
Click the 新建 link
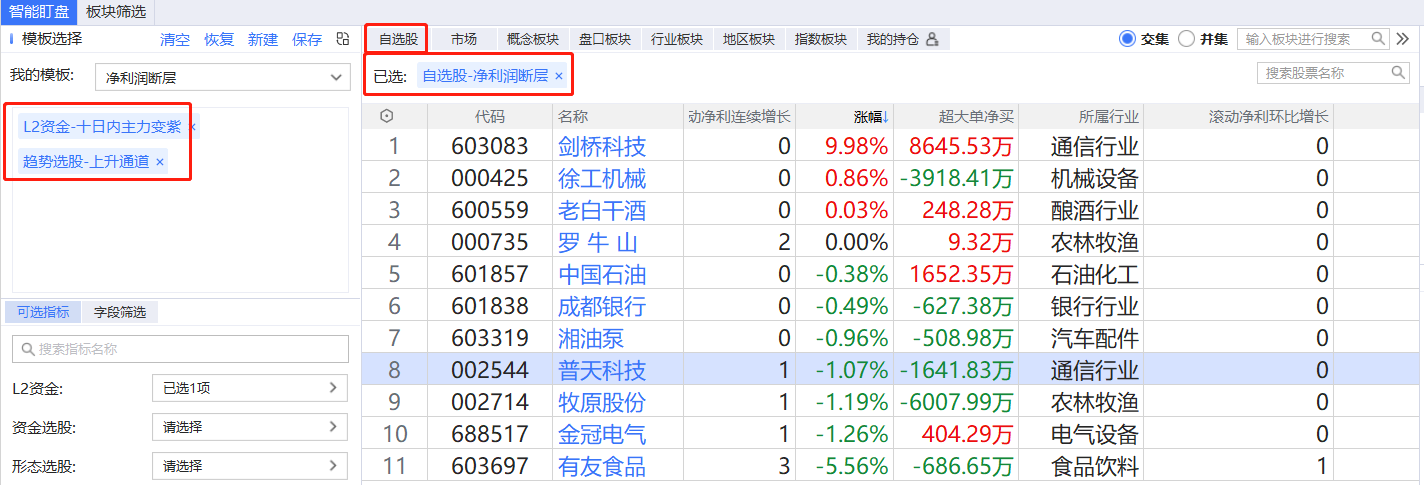click(x=263, y=40)
